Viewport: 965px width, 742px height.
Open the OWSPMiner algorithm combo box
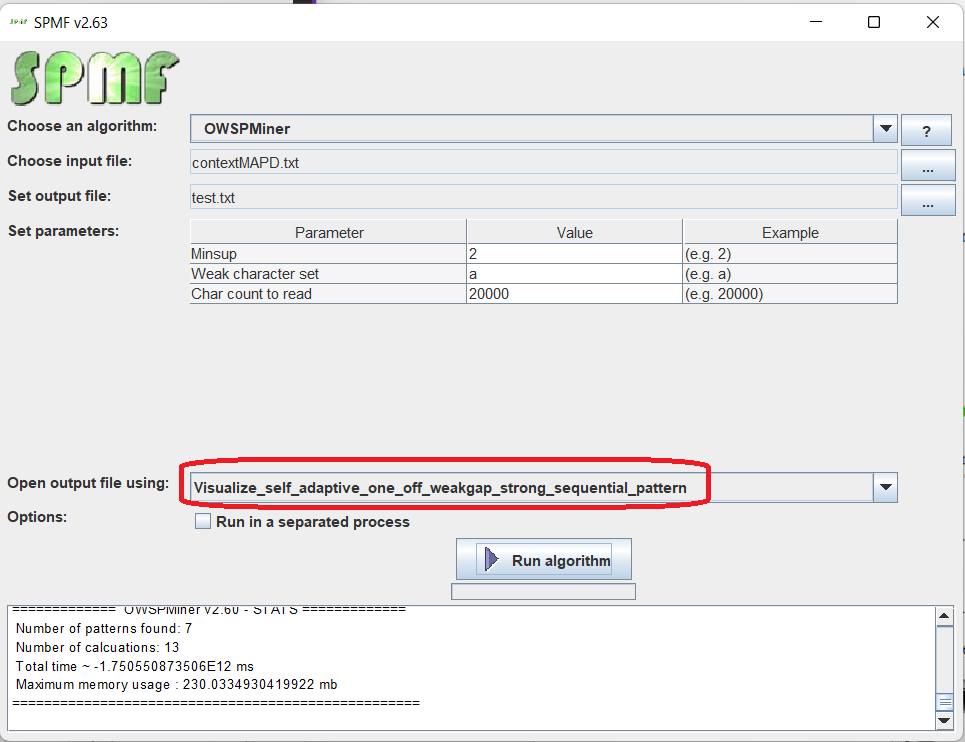[x=530, y=129]
